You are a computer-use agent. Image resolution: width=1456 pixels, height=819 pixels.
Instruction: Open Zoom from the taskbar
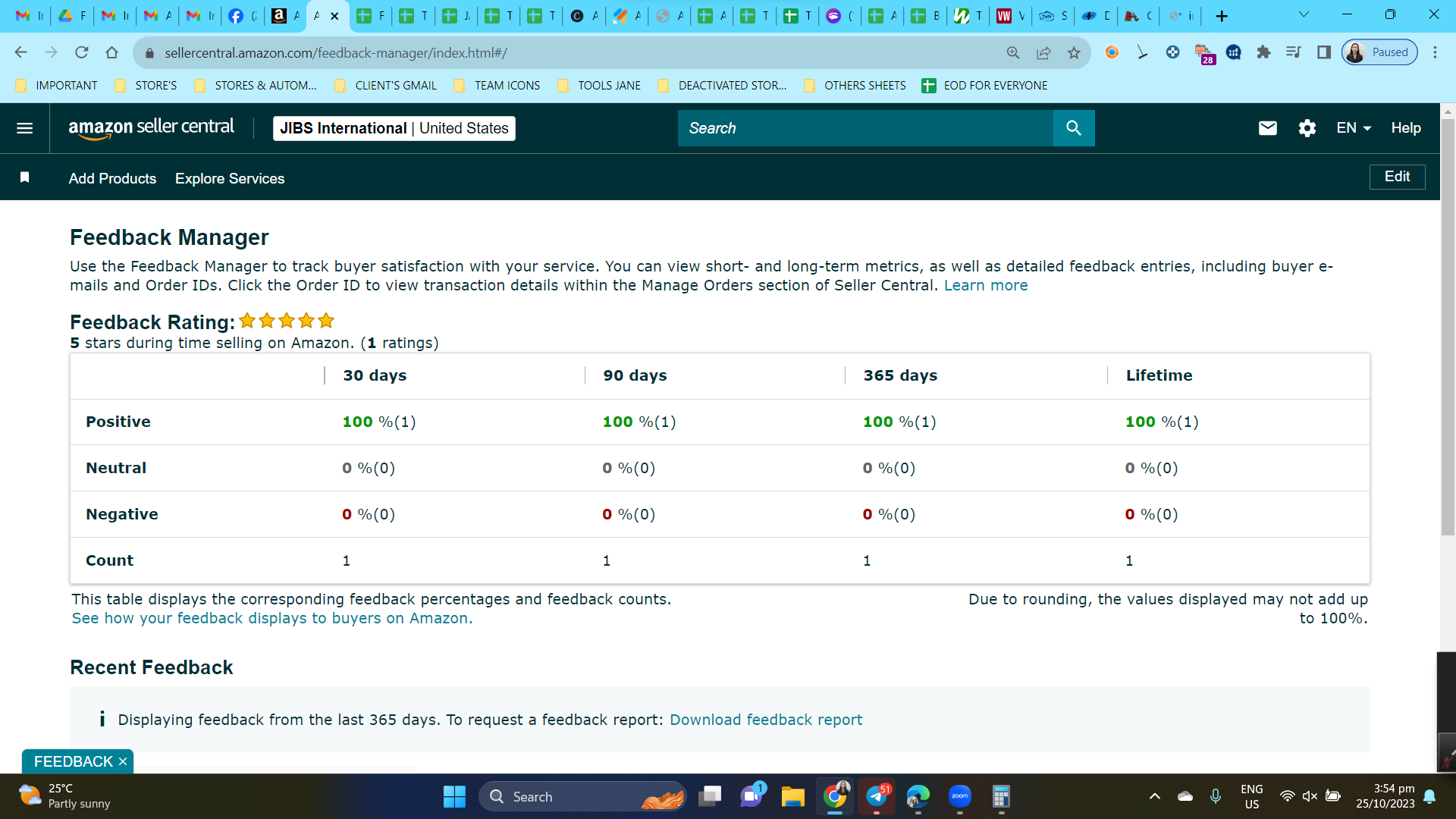coord(959,796)
